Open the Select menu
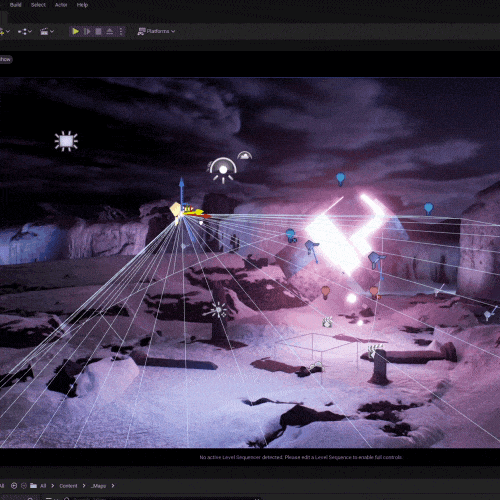 [x=38, y=5]
